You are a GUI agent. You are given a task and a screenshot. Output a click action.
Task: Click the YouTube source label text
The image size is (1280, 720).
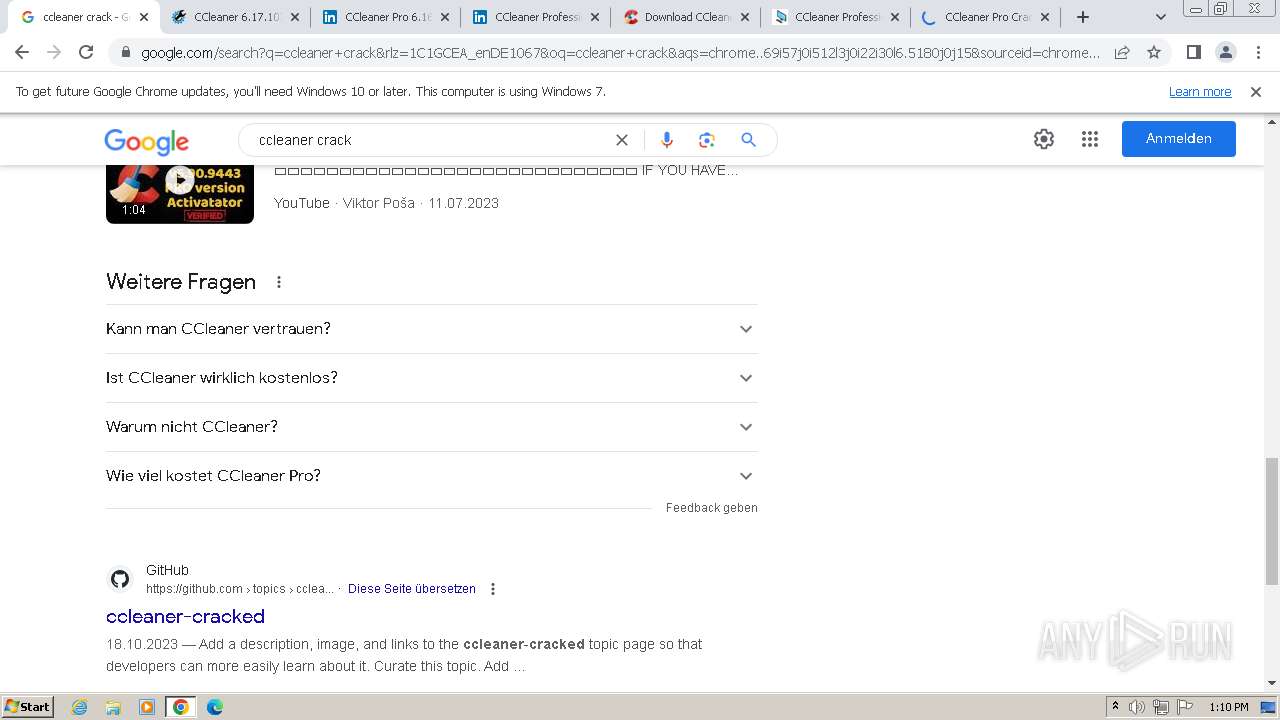302,203
